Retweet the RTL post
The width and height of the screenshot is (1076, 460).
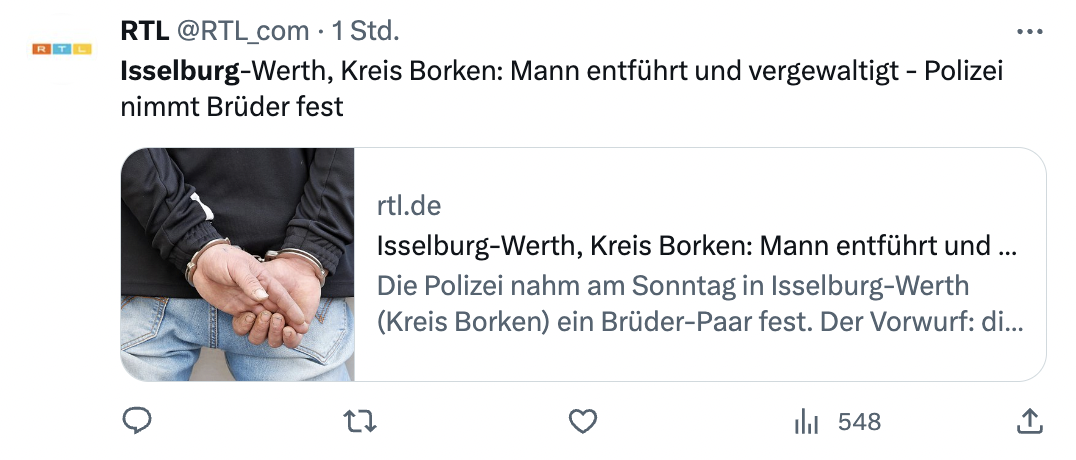[x=360, y=422]
